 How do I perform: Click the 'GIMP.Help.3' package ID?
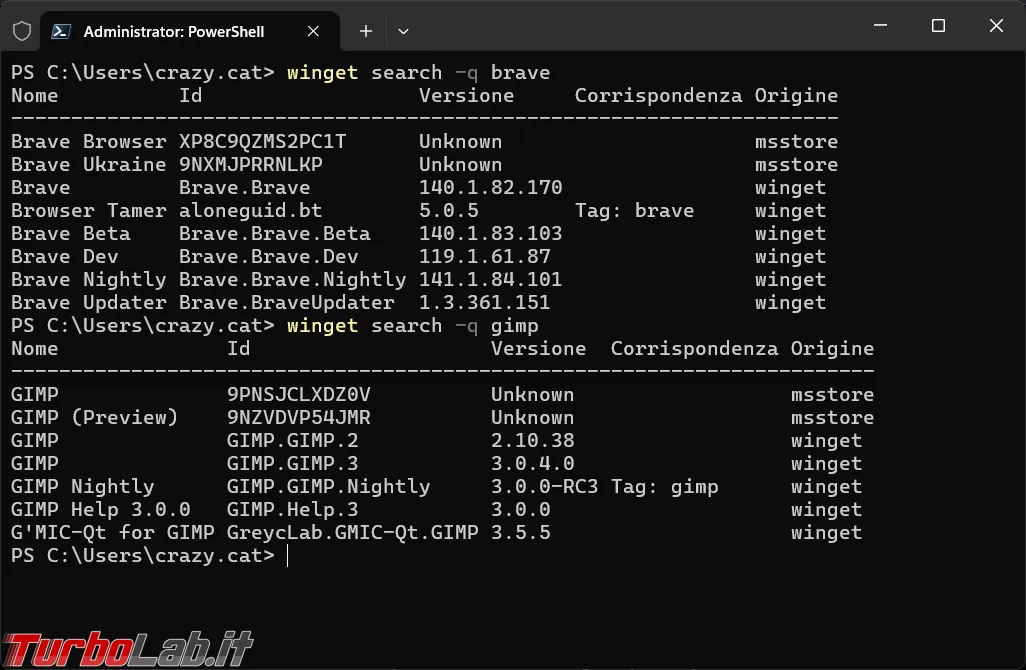tap(292, 510)
